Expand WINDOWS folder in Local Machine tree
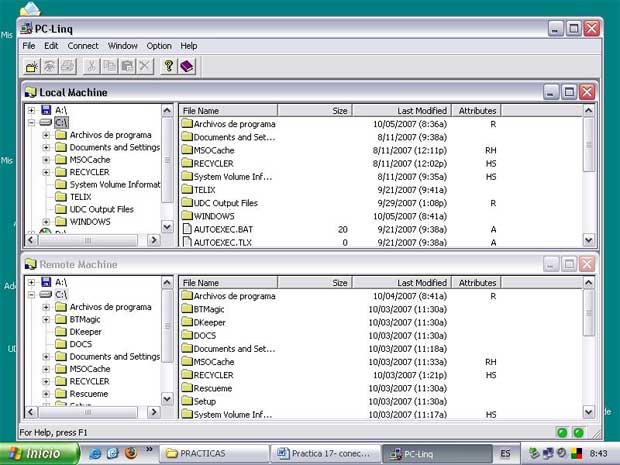Viewport: 620px width, 465px height. click(x=46, y=221)
